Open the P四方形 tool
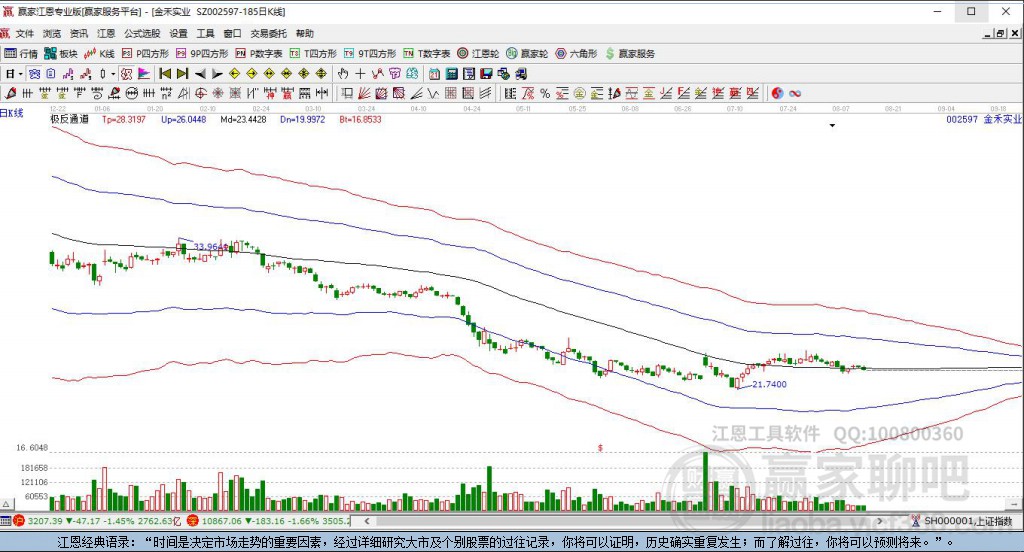The width and height of the screenshot is (1024, 552). pos(145,54)
